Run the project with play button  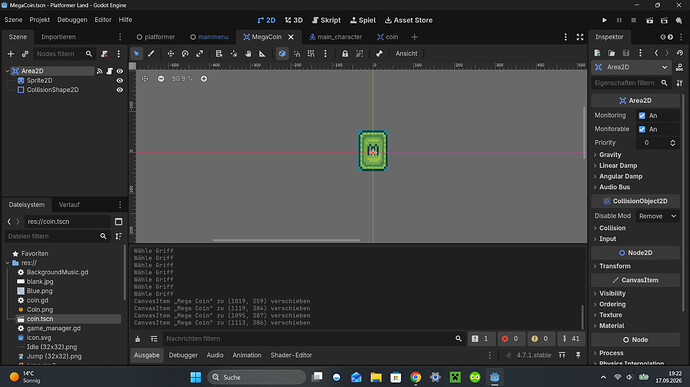(604, 20)
